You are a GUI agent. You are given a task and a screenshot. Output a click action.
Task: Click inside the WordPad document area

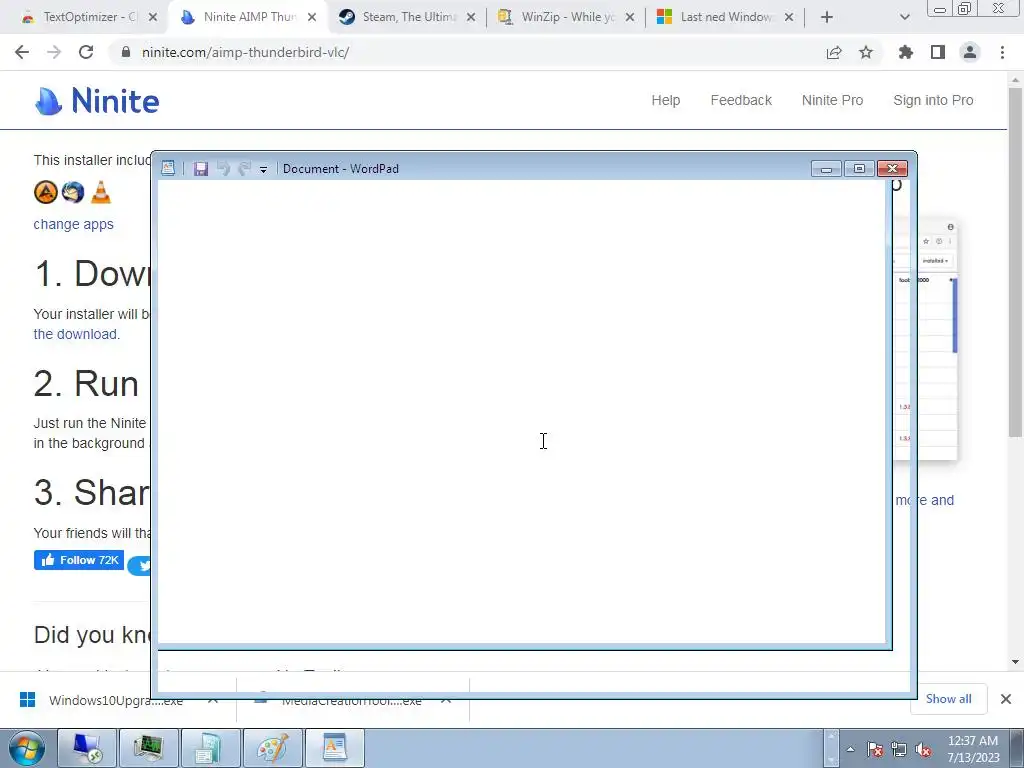point(521,411)
